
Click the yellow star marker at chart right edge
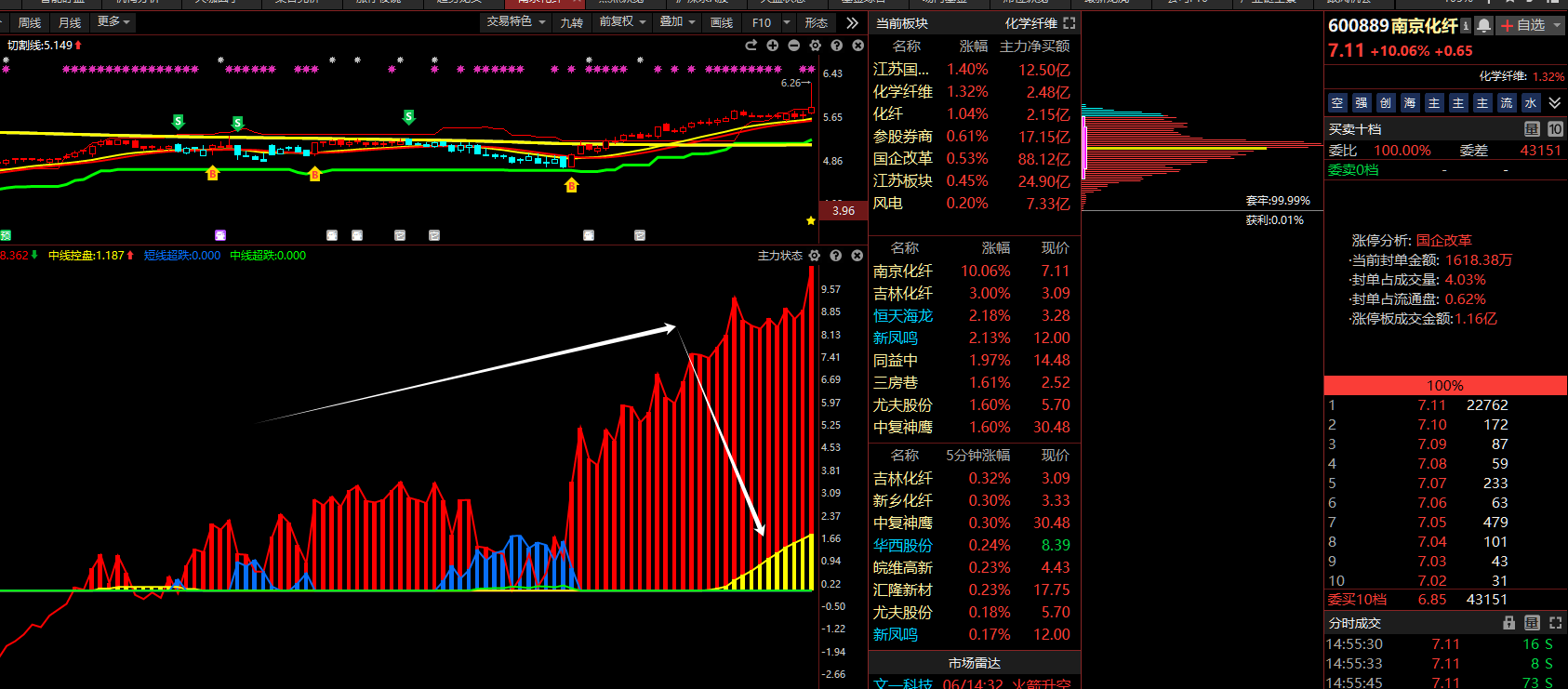[811, 220]
